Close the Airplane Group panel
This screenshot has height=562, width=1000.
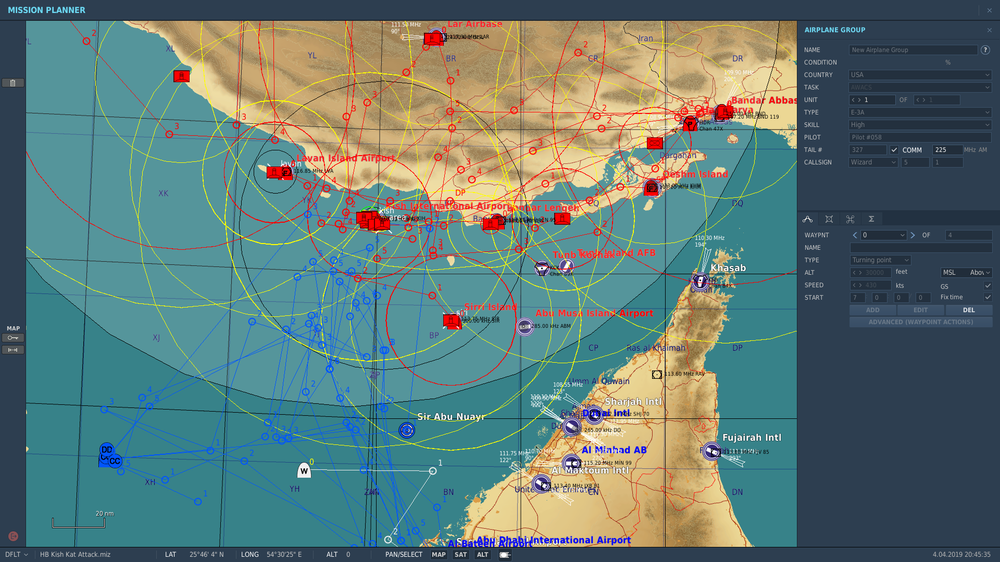(x=989, y=30)
